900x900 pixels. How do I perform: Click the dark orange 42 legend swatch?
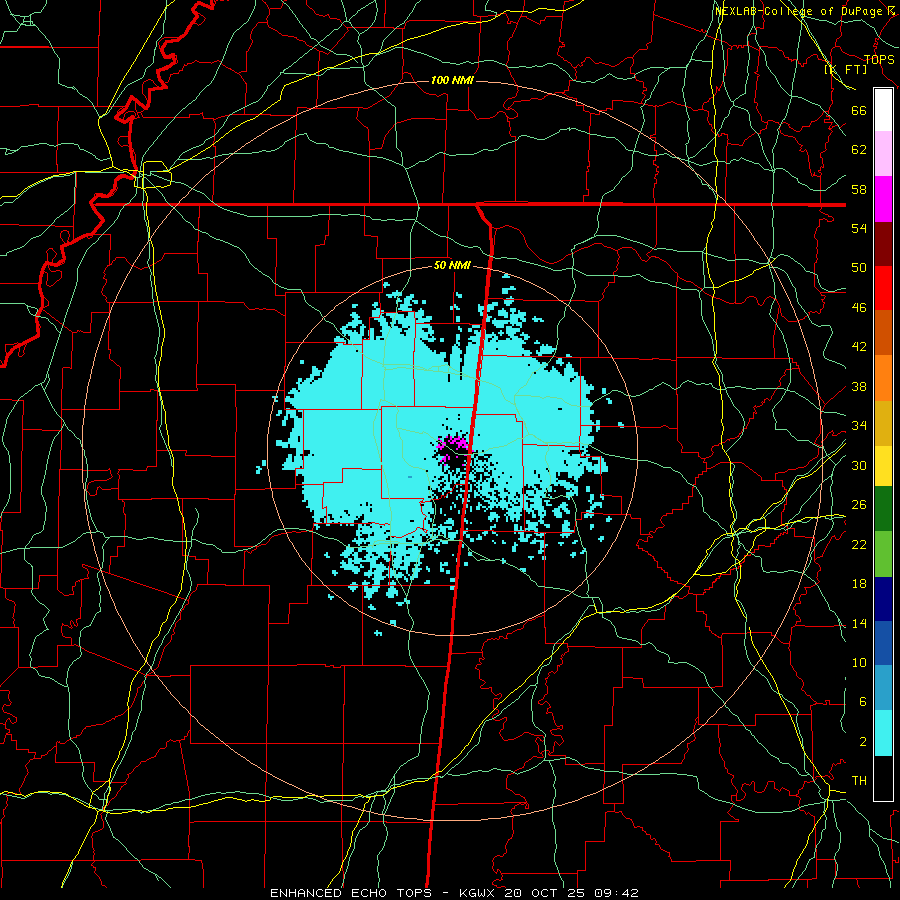(883, 333)
